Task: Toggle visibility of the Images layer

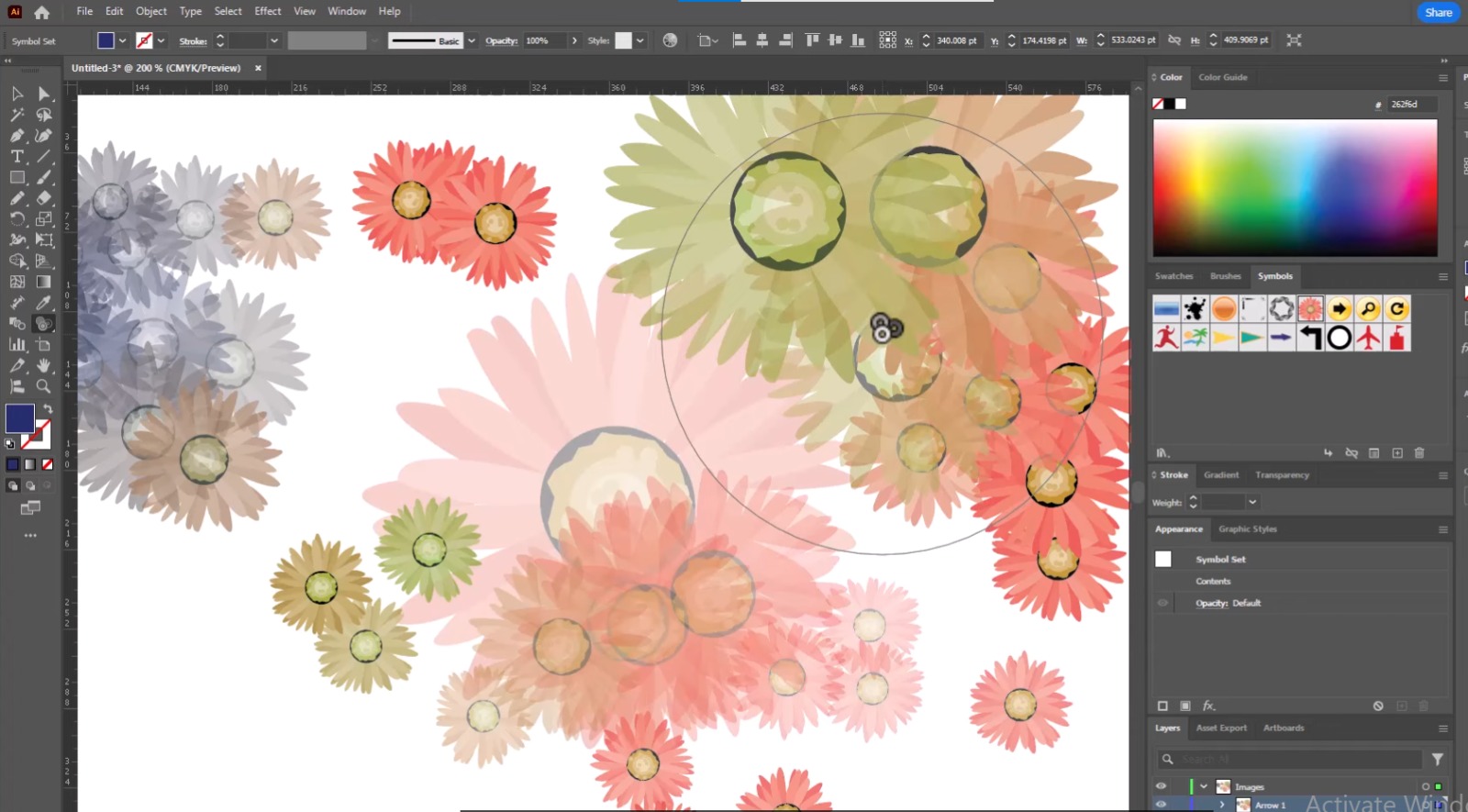Action: (1161, 786)
